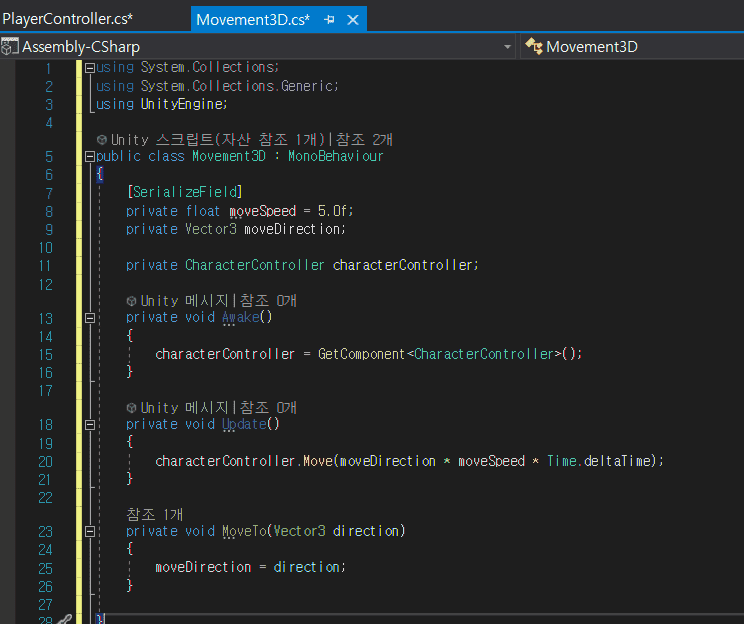Click the screwdriver quick actions icon in margin
The width and height of the screenshot is (744, 624).
click(64, 619)
